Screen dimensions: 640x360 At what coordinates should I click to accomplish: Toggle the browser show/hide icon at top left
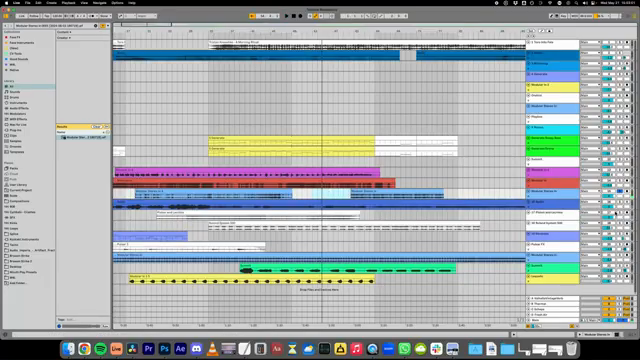[6, 16]
